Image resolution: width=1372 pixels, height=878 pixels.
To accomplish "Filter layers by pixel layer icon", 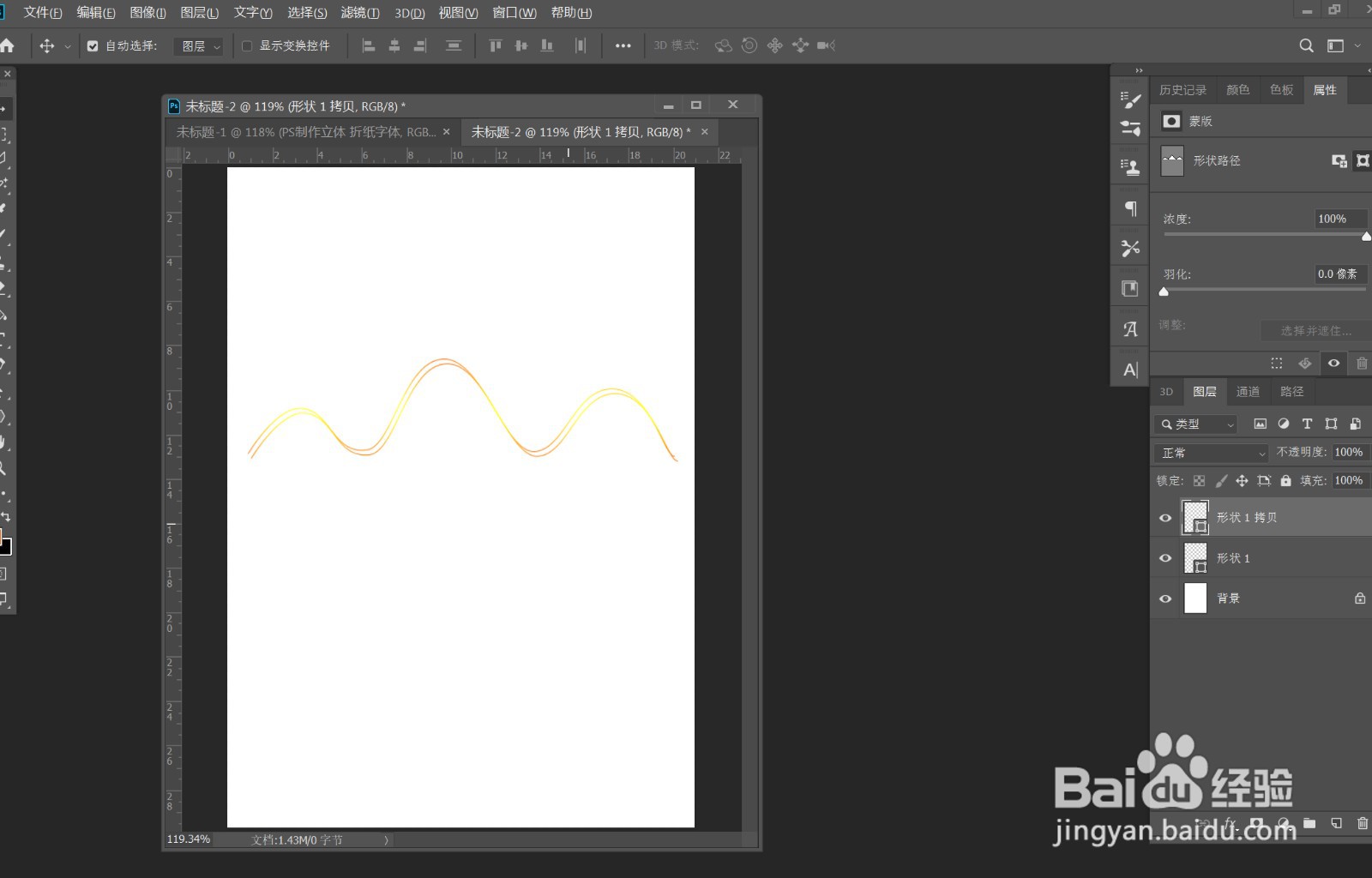I will coord(1260,424).
